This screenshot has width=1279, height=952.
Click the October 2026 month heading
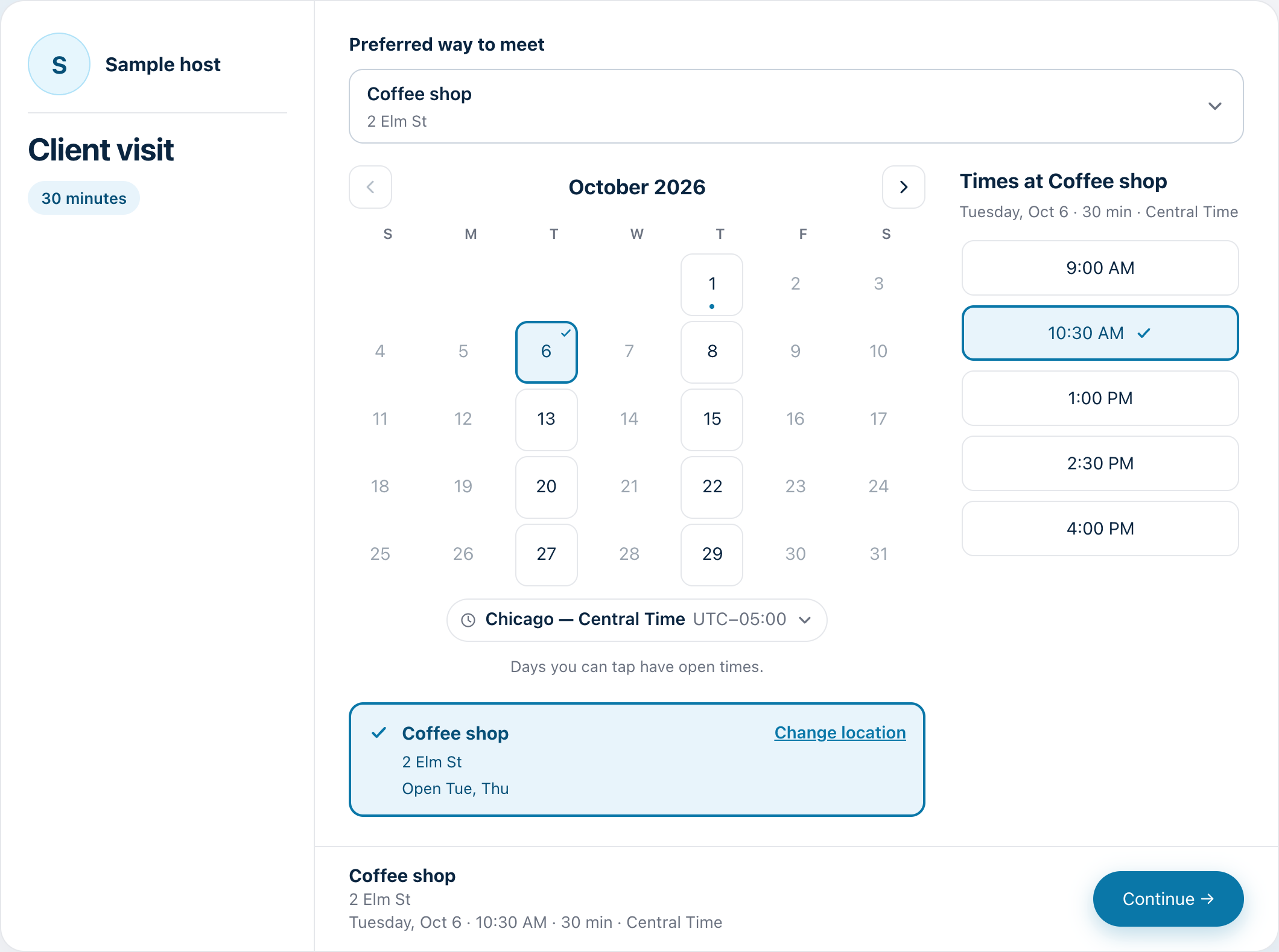636,187
